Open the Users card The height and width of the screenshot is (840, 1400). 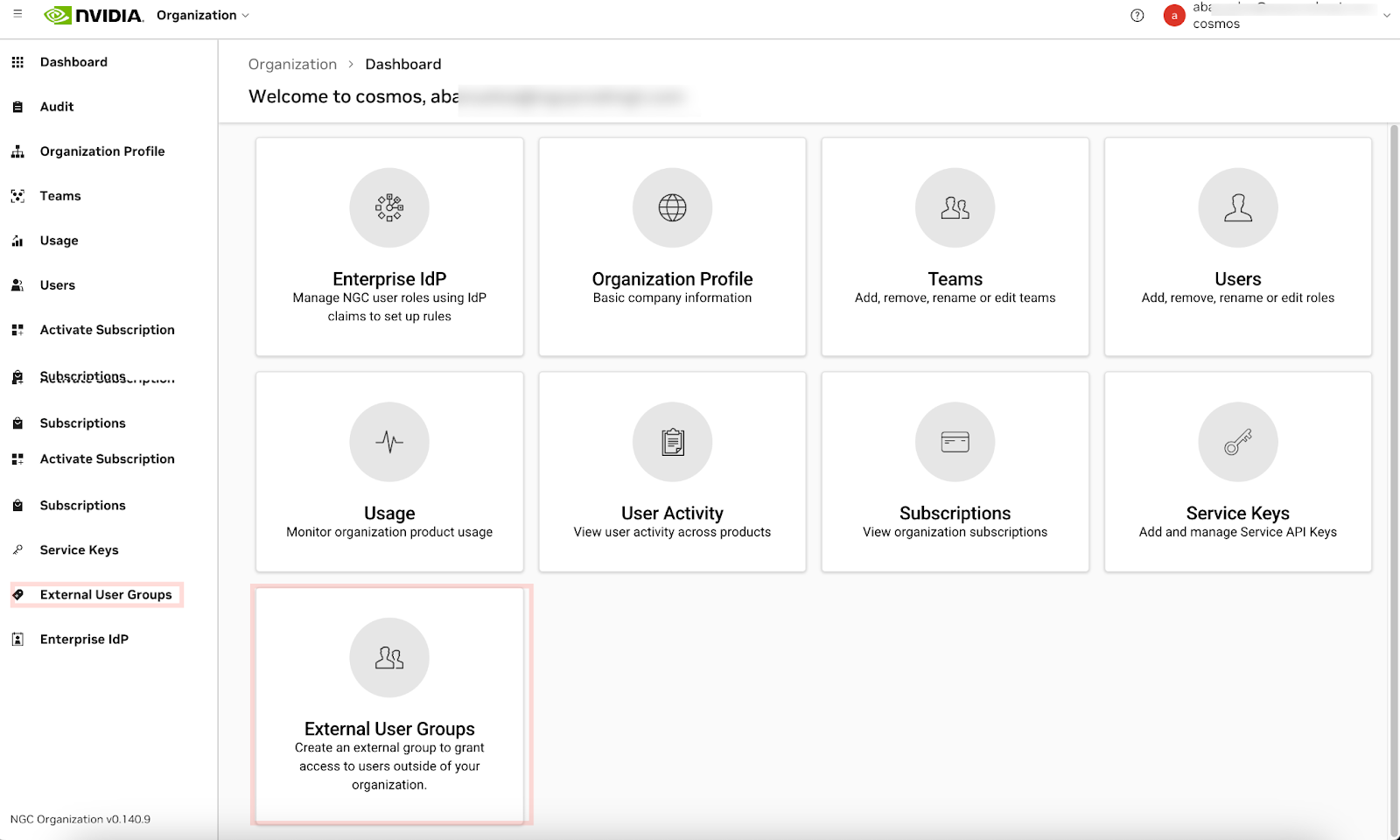(1238, 247)
